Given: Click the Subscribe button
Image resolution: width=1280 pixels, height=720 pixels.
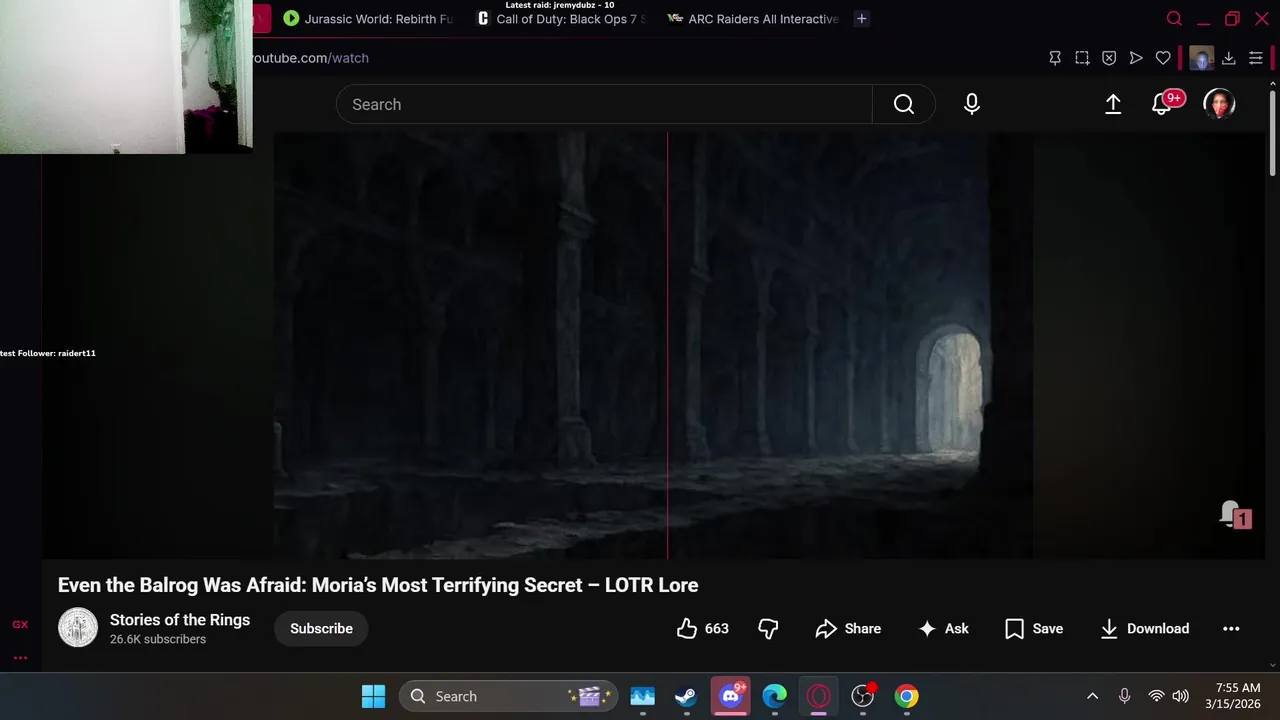Looking at the screenshot, I should coord(321,628).
